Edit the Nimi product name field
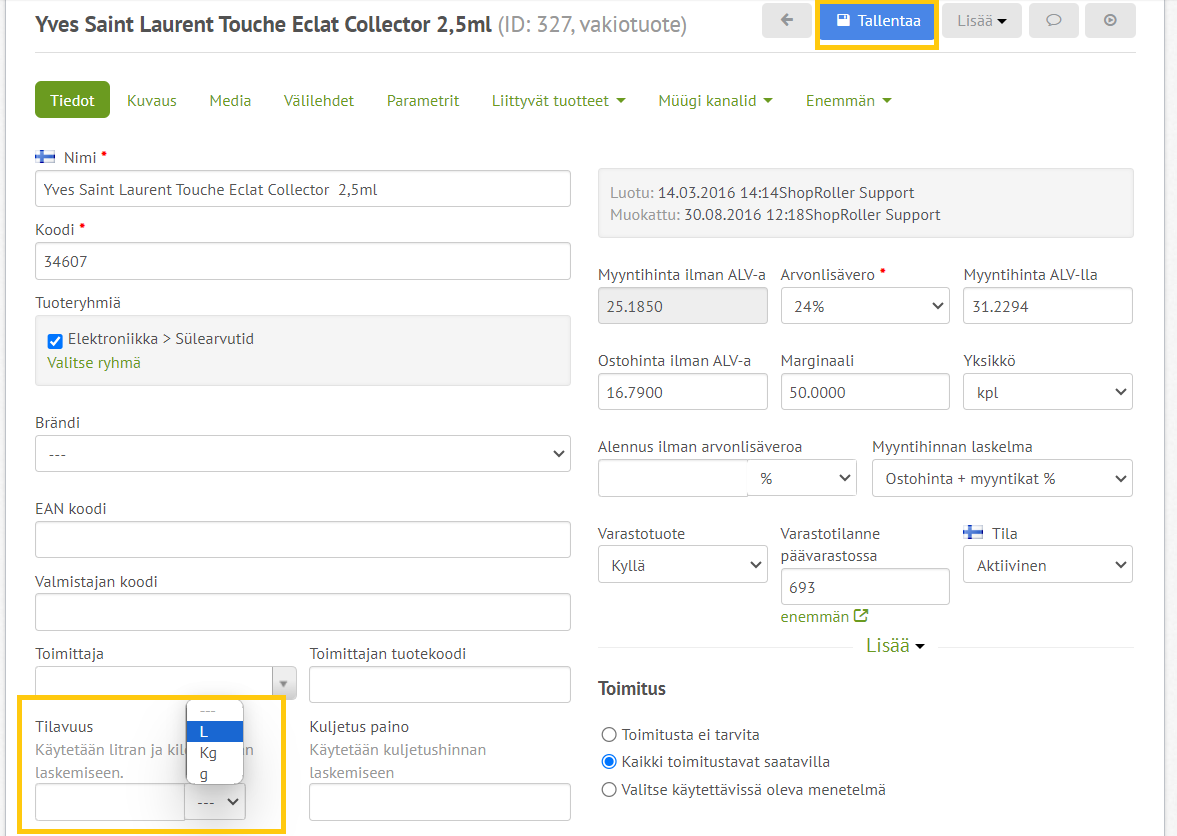 [x=303, y=189]
